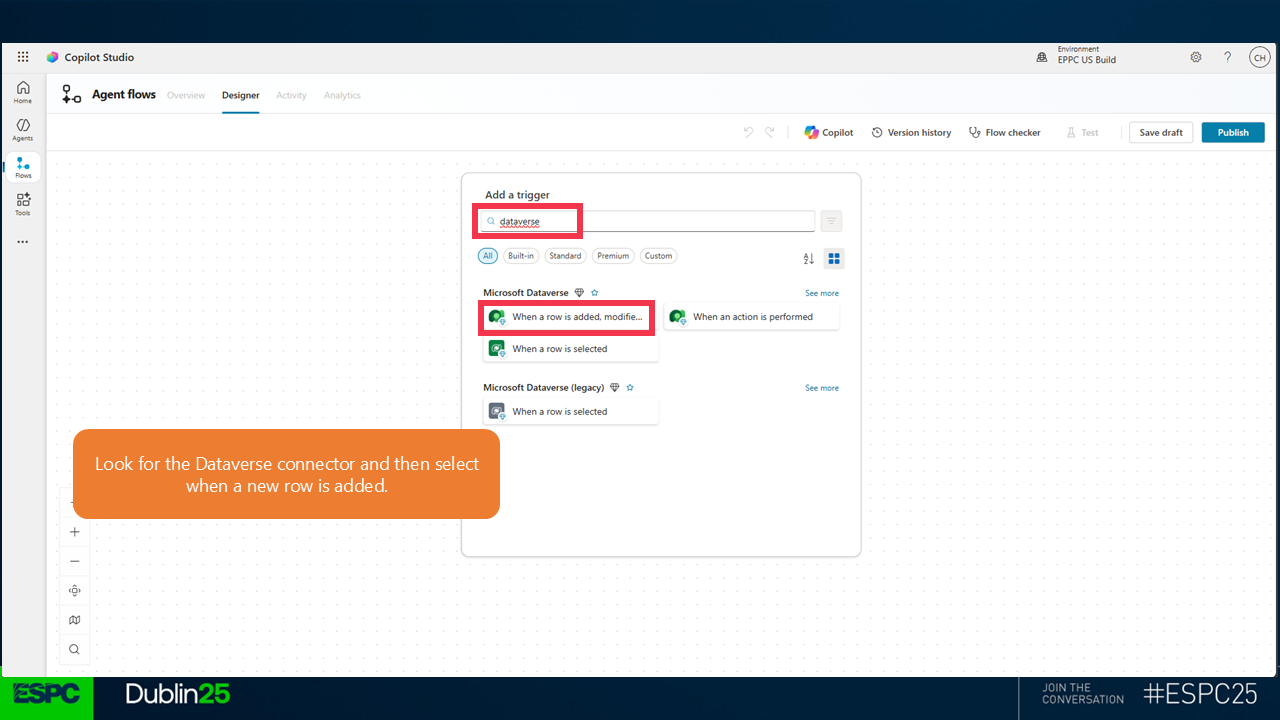
Task: Click the dataverse search input field
Action: 650,221
